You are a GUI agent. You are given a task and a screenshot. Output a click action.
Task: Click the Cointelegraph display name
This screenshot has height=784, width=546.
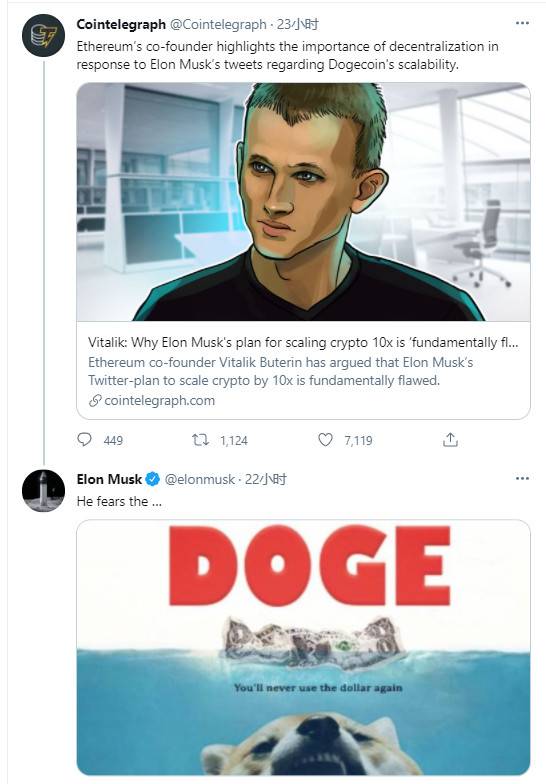(121, 24)
